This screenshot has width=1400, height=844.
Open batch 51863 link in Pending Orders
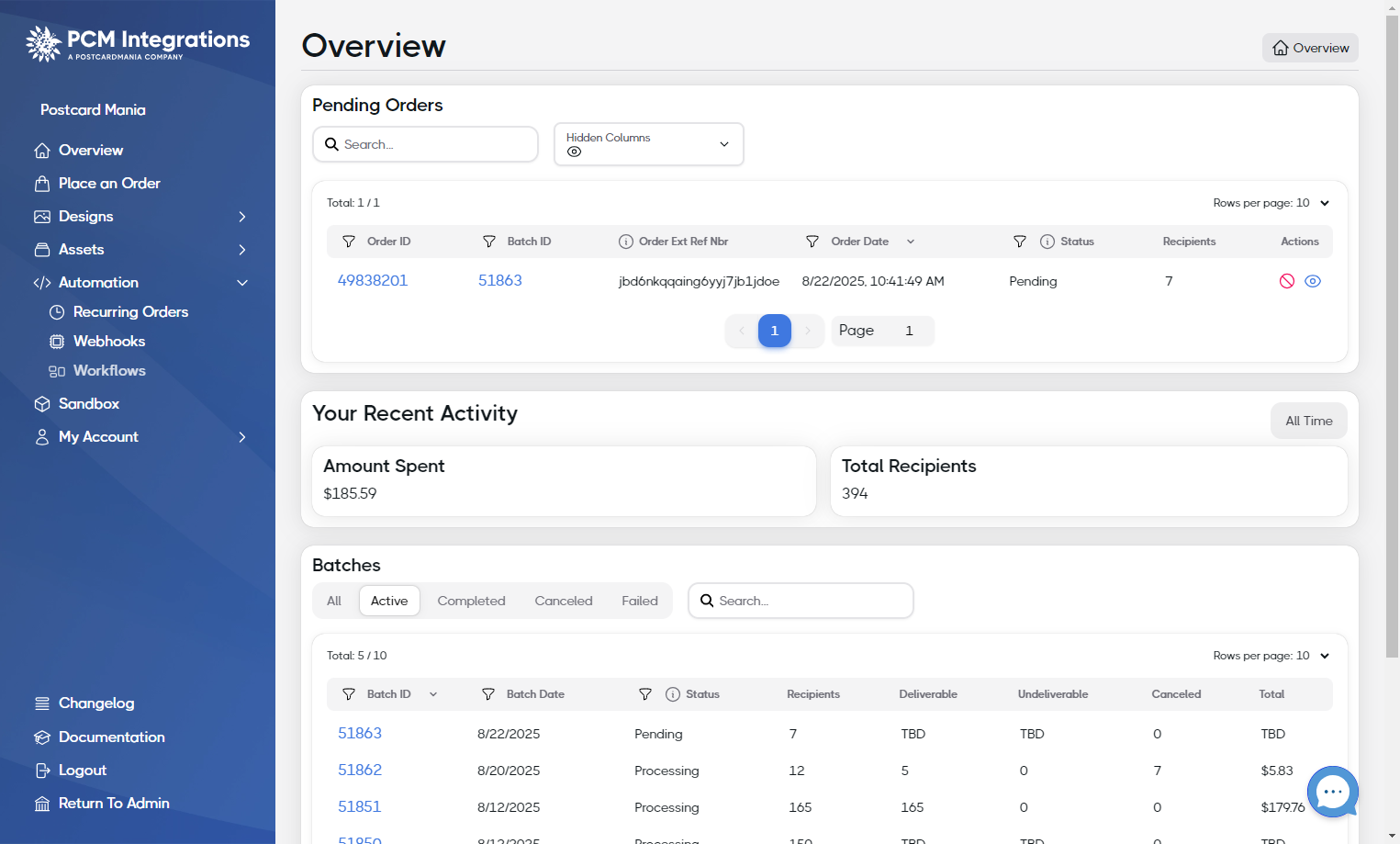(x=500, y=280)
